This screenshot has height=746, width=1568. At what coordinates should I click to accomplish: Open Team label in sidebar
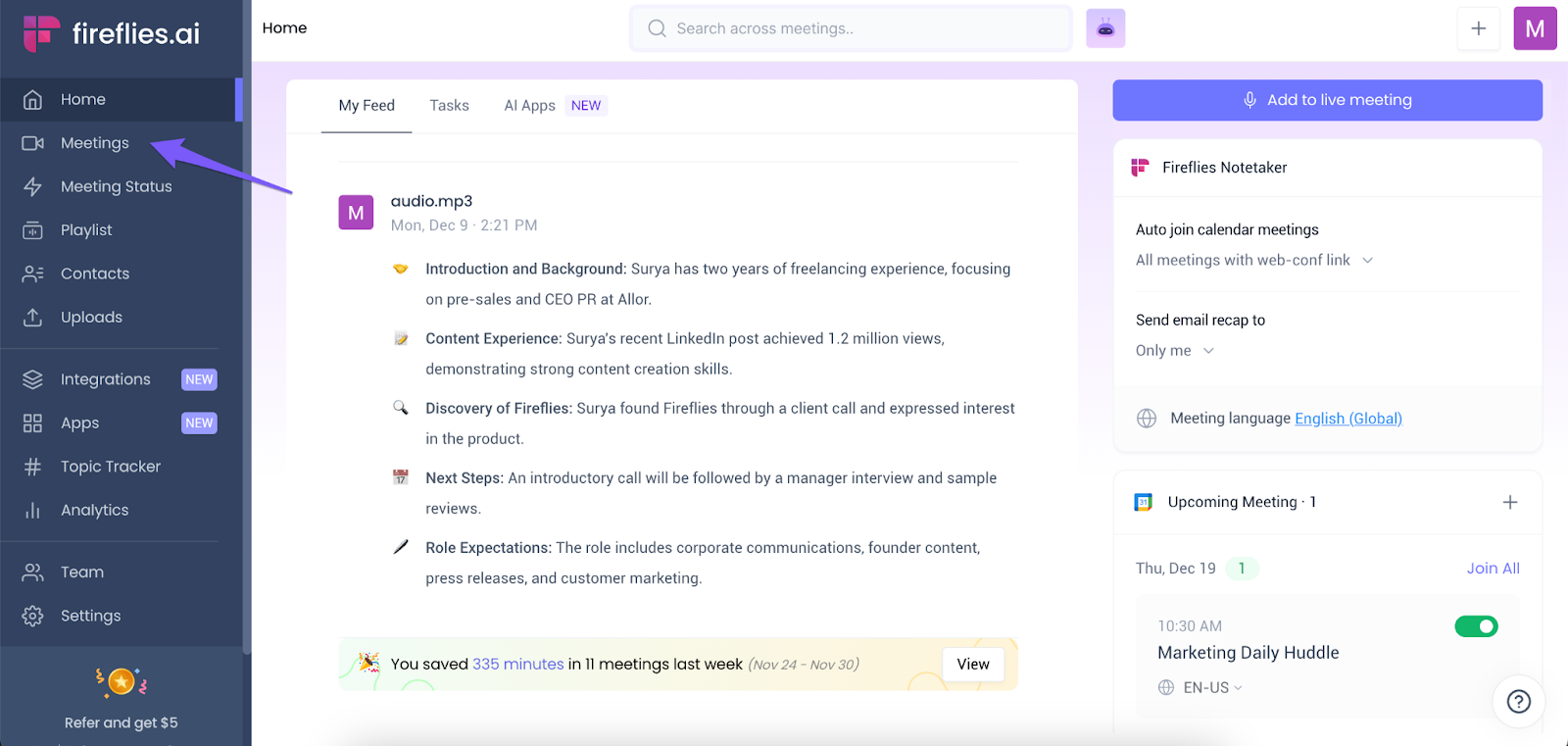click(x=82, y=572)
